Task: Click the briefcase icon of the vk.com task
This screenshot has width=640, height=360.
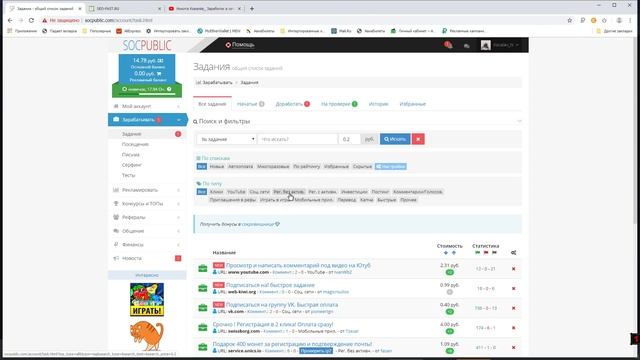Action: pyautogui.click(x=202, y=308)
